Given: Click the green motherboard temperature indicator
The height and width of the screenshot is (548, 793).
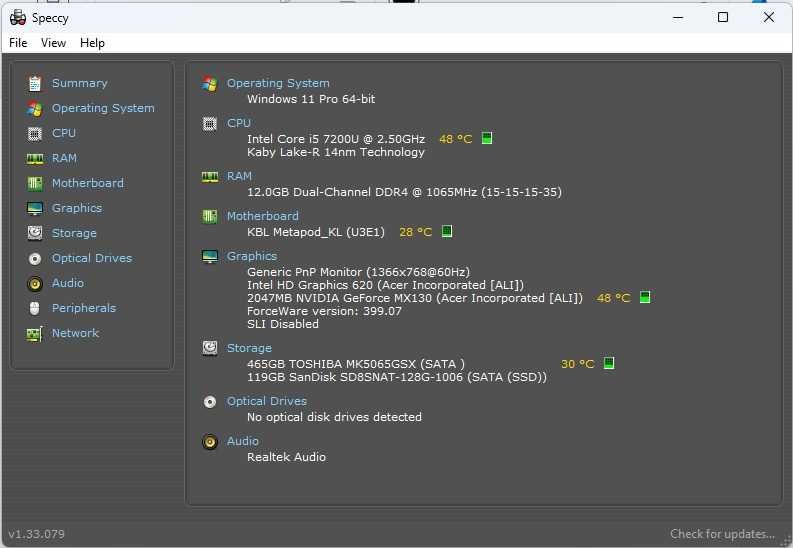Looking at the screenshot, I should 447,231.
